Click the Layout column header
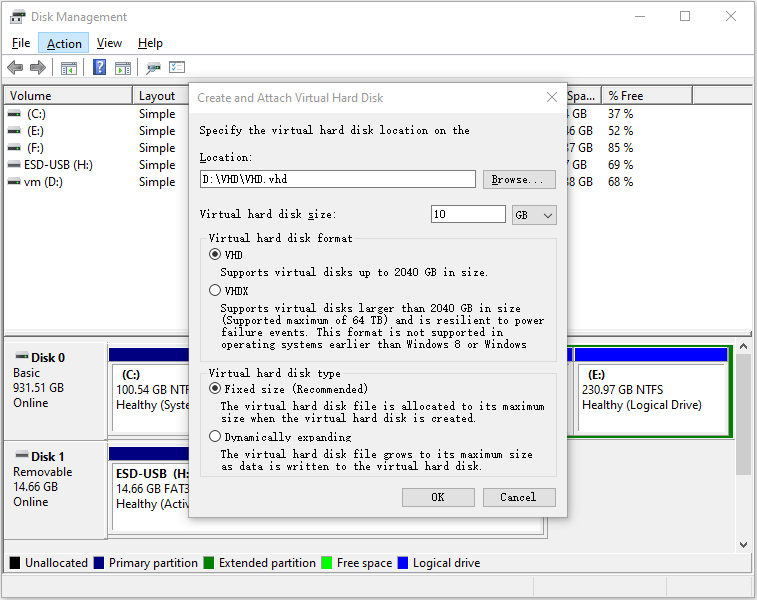This screenshot has width=757, height=600. pyautogui.click(x=161, y=96)
